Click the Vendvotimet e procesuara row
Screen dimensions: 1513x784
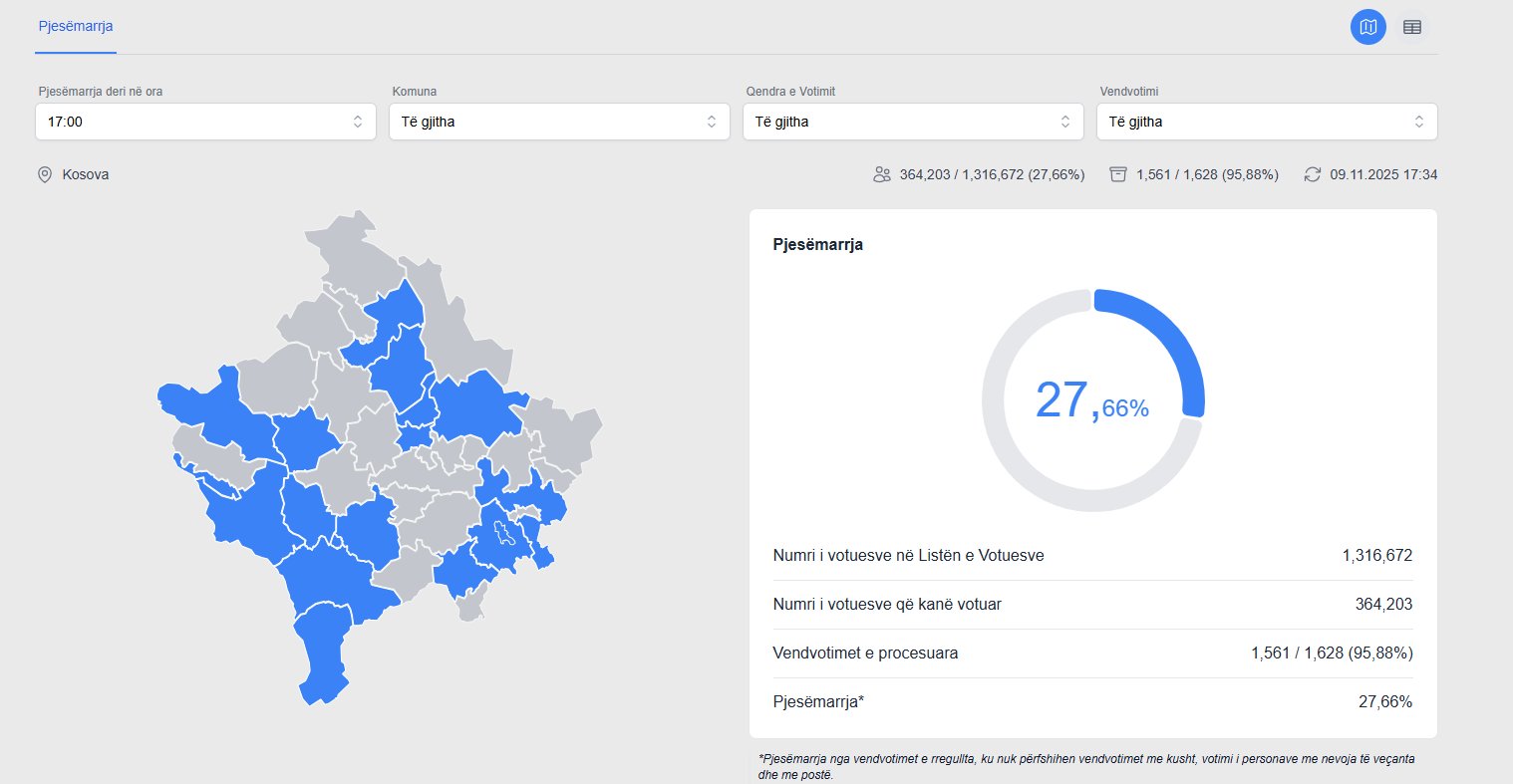tap(1092, 653)
